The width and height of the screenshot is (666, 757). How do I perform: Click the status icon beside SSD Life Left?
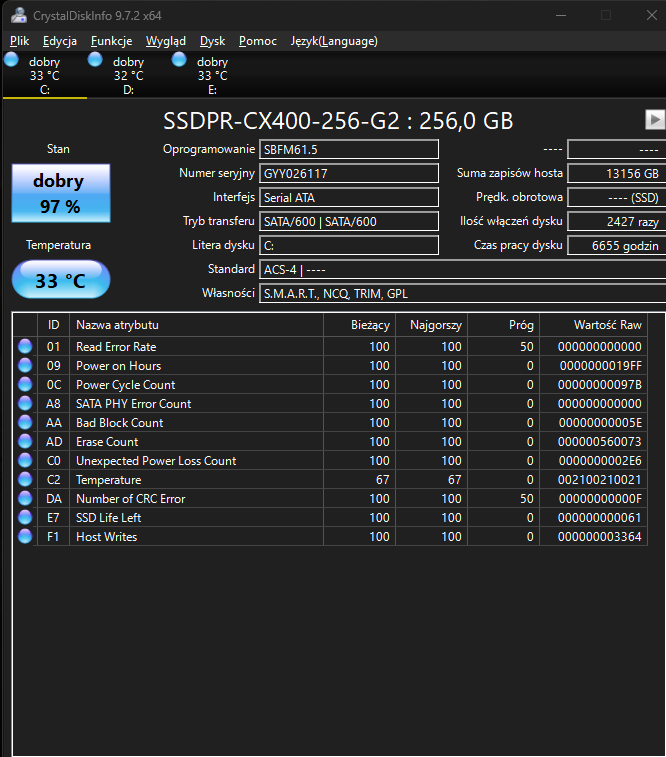coord(25,518)
